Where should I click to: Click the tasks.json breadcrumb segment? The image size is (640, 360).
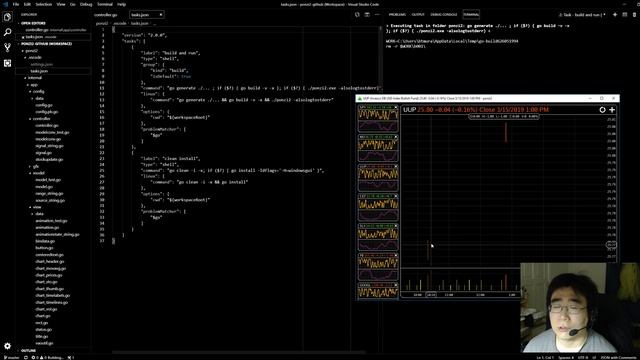coord(140,24)
